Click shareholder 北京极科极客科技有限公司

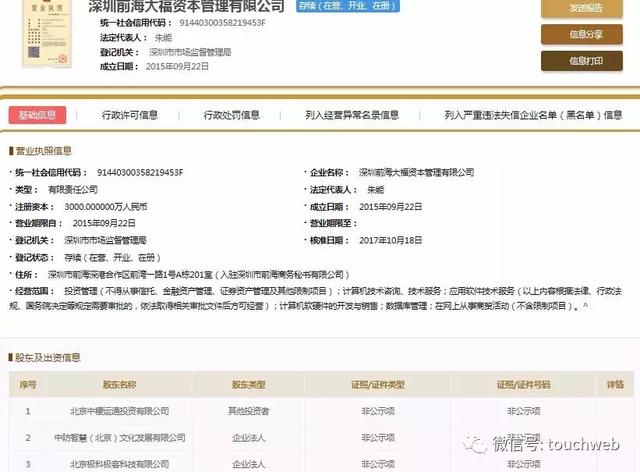tap(120, 464)
